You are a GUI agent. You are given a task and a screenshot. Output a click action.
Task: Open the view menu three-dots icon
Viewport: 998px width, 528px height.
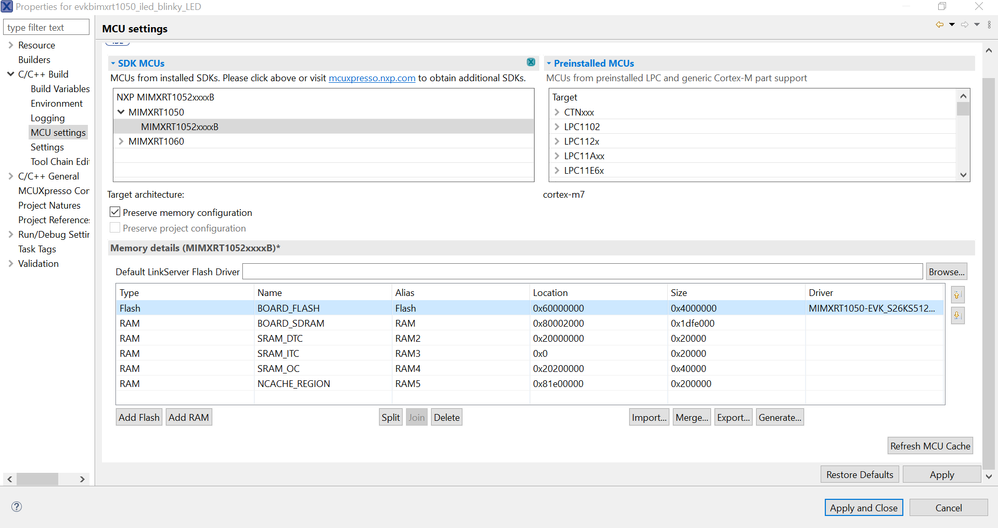(x=988, y=25)
